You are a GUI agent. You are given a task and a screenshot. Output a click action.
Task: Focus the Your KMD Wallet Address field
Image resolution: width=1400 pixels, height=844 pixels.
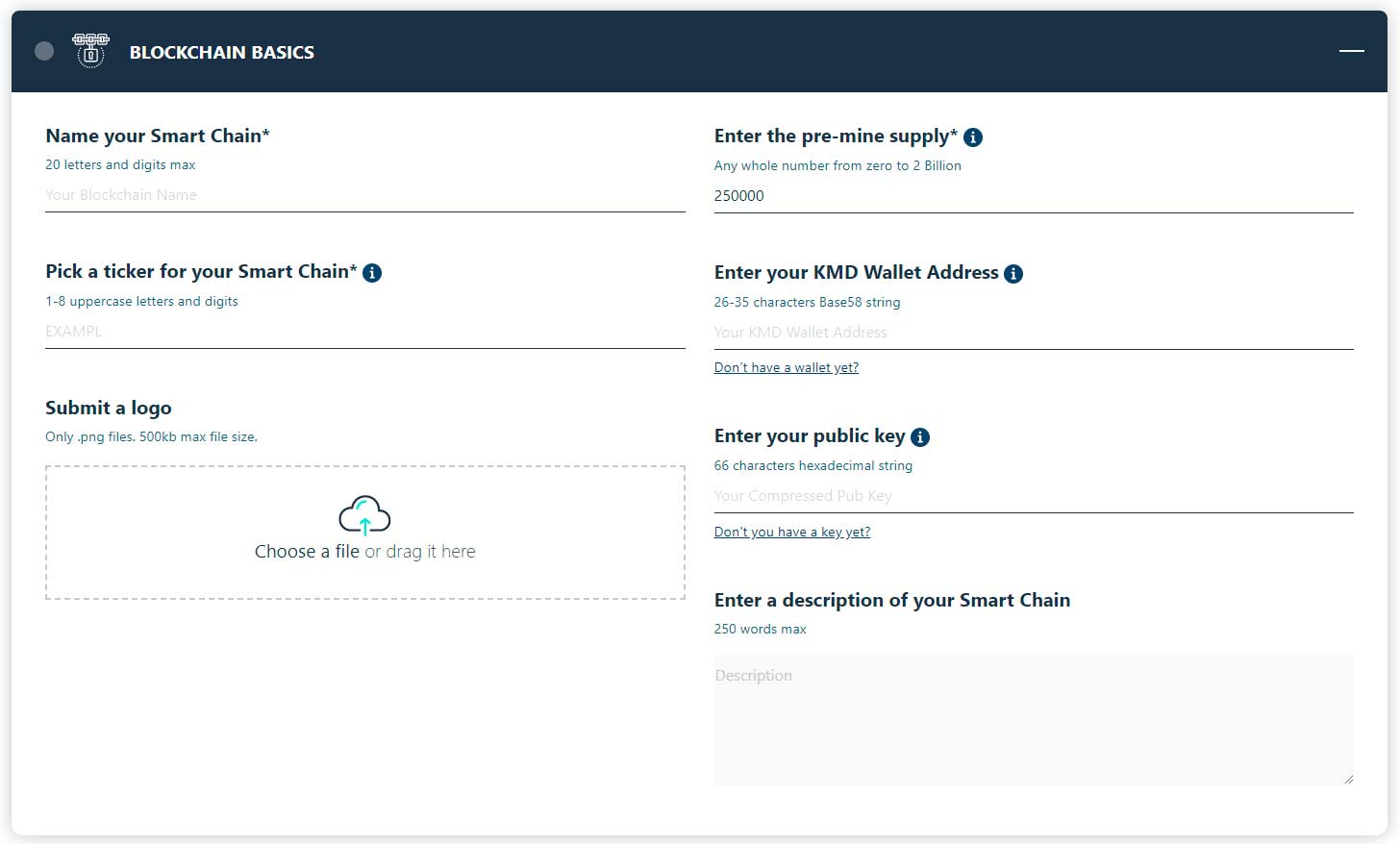click(1034, 333)
